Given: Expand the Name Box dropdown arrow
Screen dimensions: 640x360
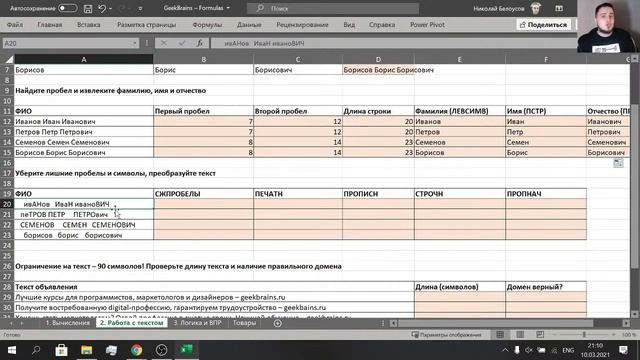Looking at the screenshot, I should [135, 43].
